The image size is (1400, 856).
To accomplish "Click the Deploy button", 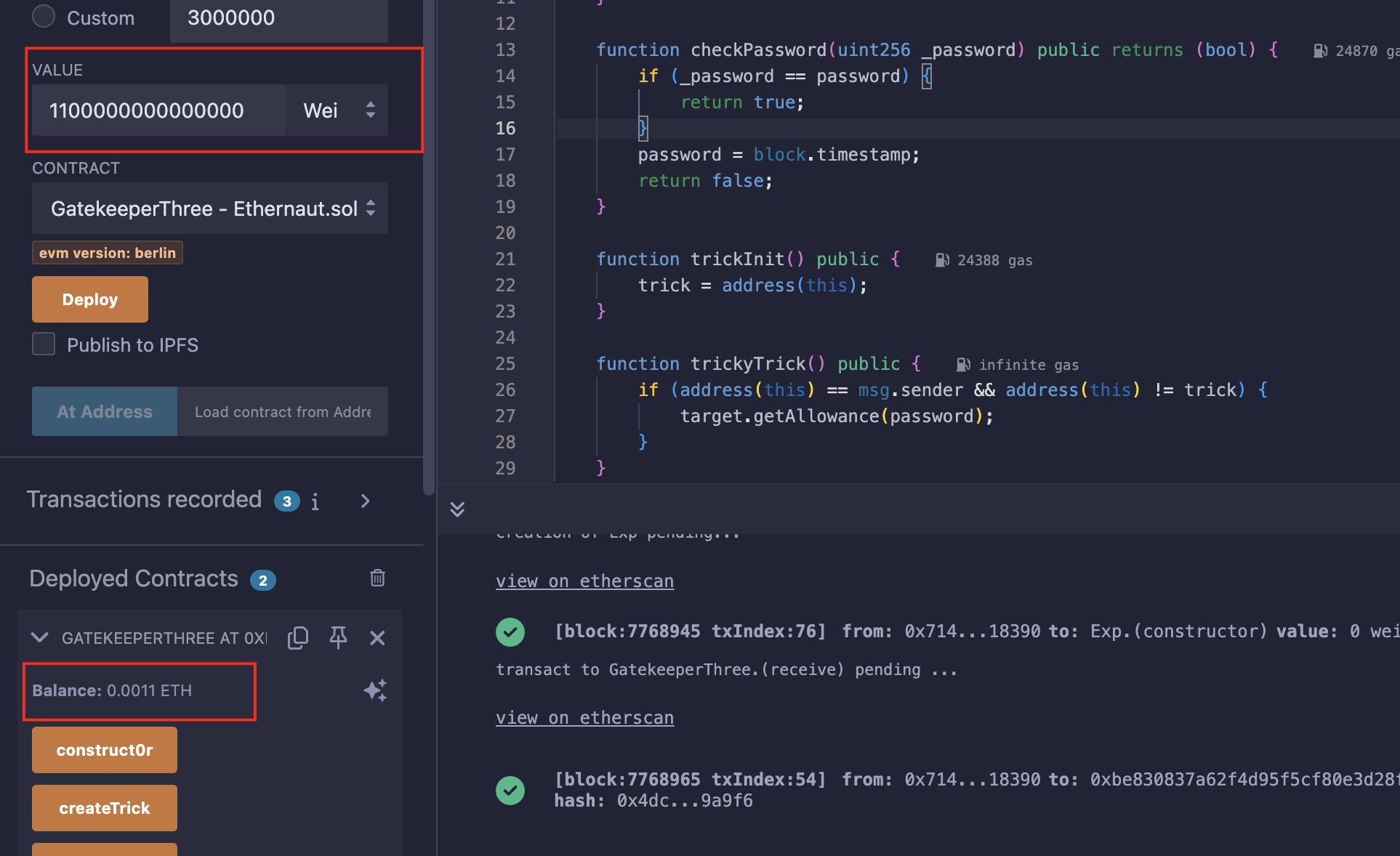I will click(89, 298).
